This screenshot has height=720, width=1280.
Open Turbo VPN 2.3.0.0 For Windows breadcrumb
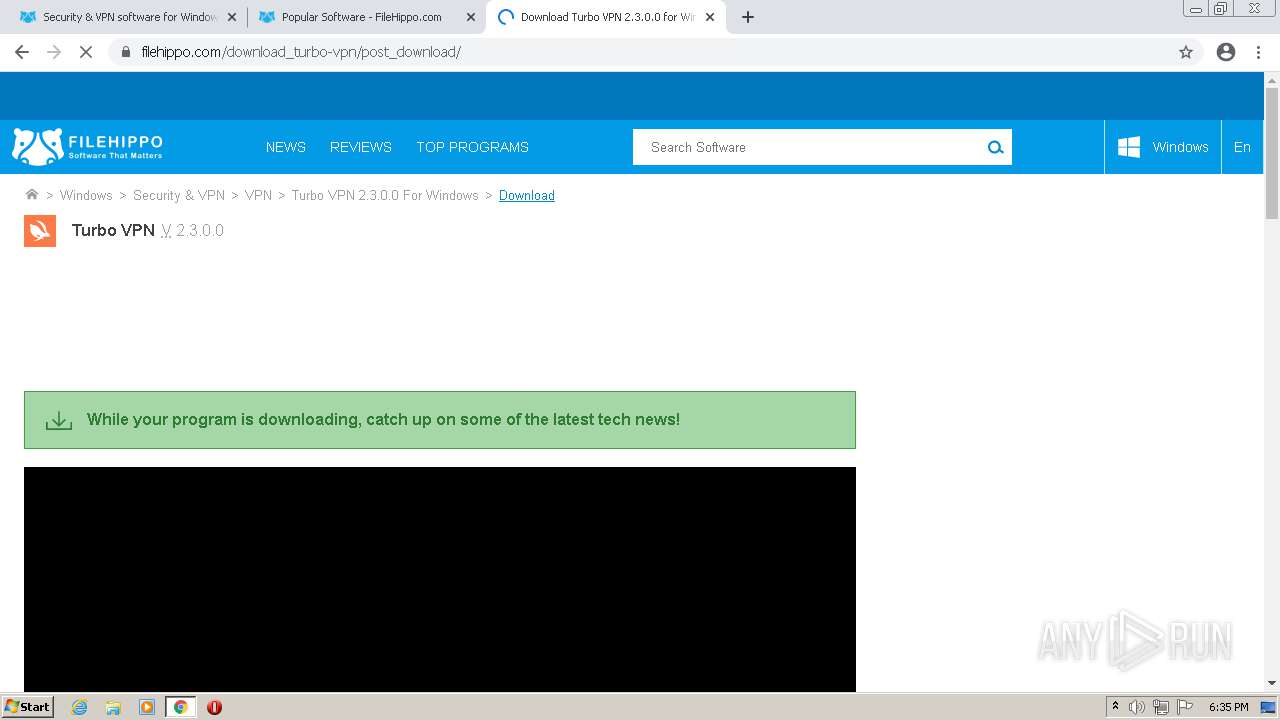pyautogui.click(x=385, y=195)
